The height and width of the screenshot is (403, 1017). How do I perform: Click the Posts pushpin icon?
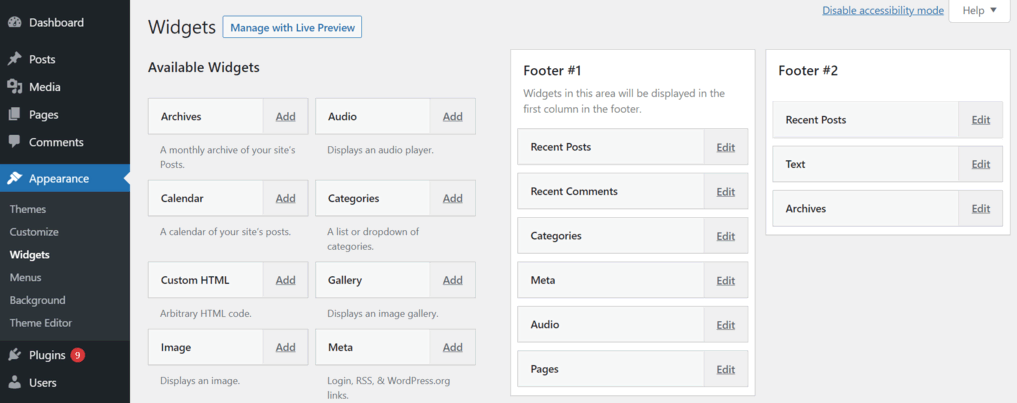point(15,59)
